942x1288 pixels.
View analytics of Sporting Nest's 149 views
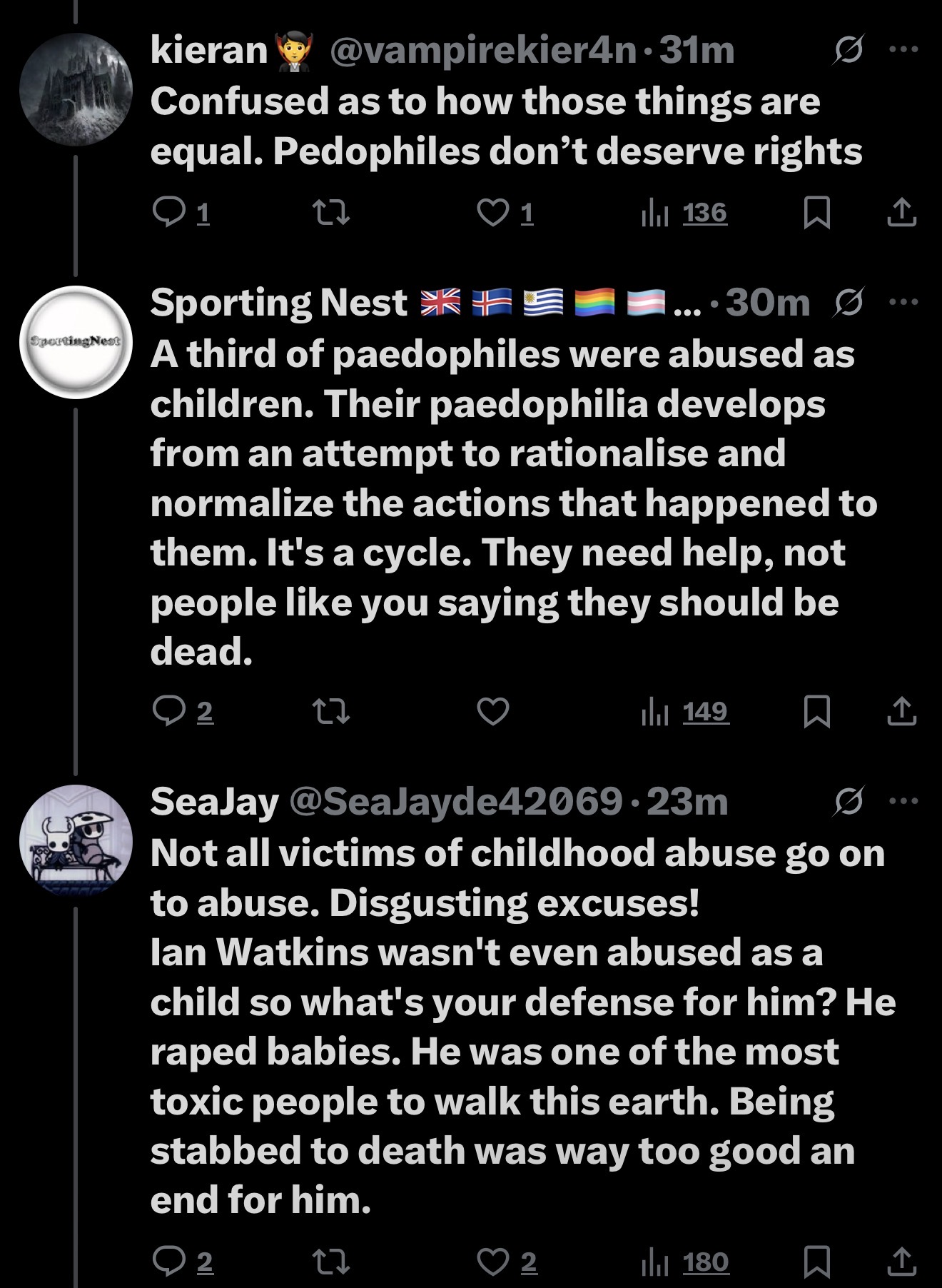point(685,711)
